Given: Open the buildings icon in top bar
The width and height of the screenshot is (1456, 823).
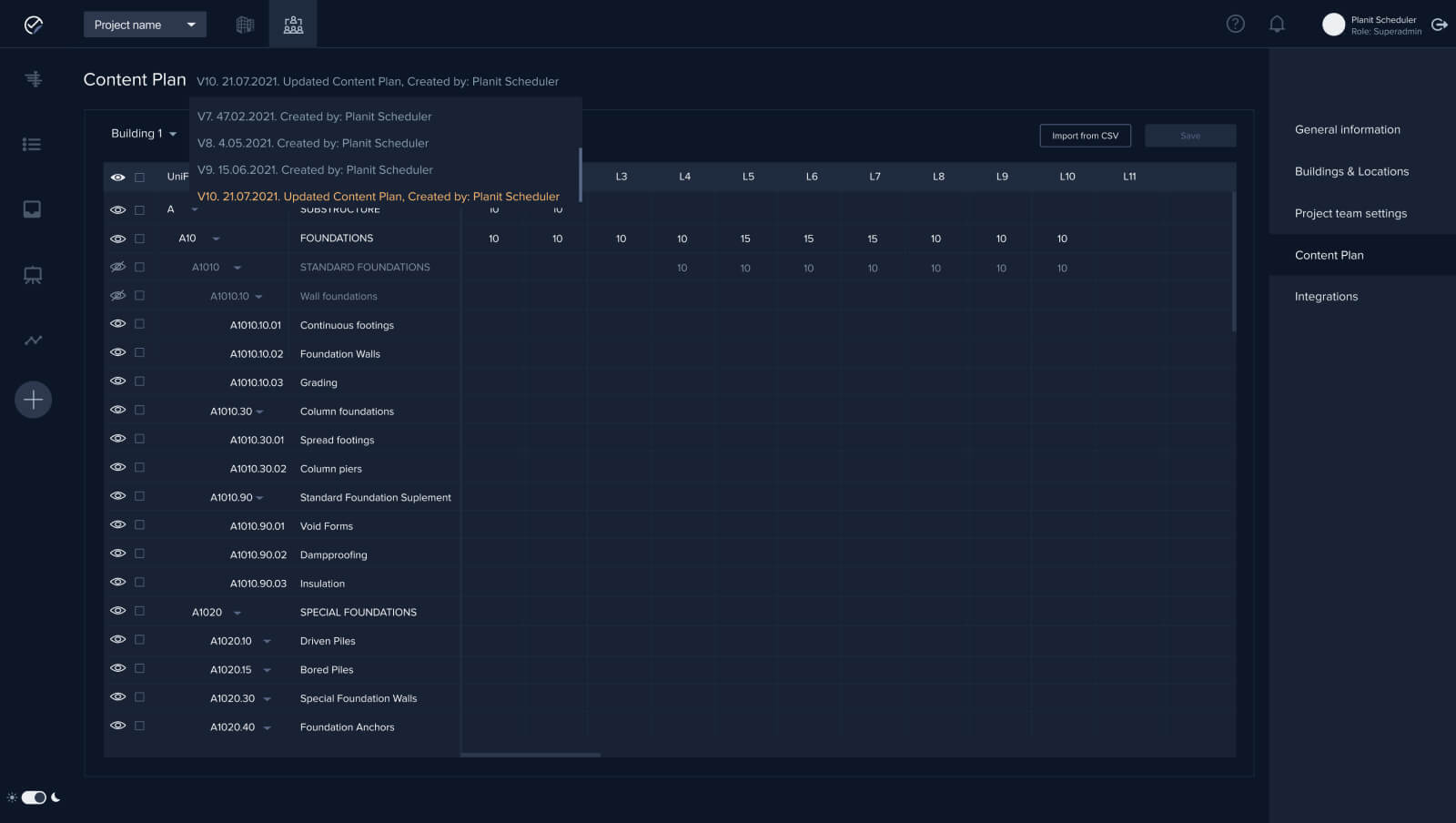Looking at the screenshot, I should pos(245,25).
